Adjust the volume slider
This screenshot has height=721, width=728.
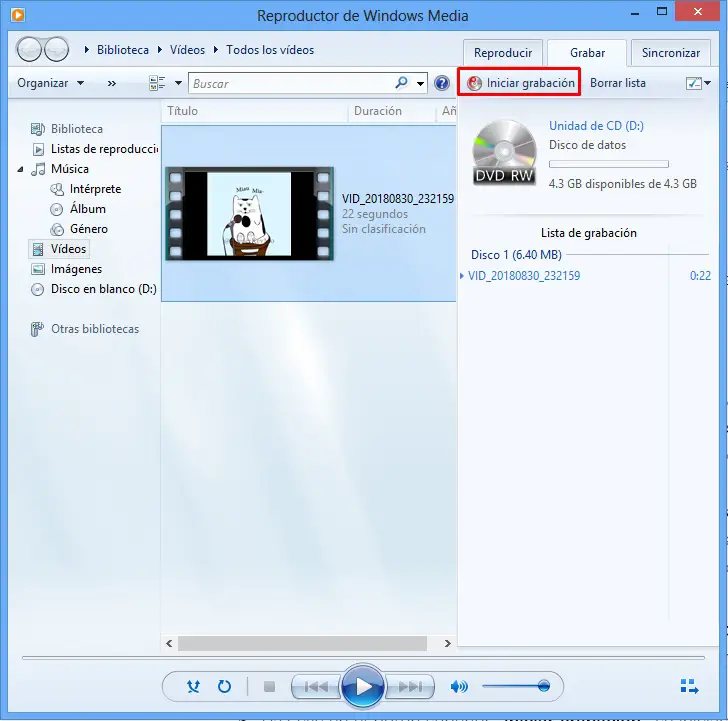[x=516, y=686]
